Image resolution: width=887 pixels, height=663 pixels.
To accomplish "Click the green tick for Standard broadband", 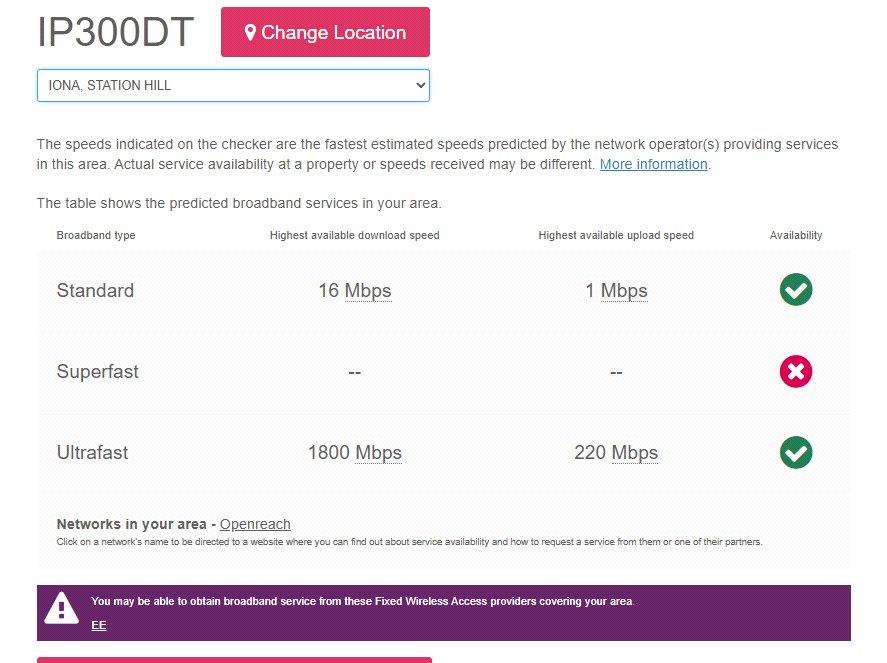I will click(x=795, y=290).
